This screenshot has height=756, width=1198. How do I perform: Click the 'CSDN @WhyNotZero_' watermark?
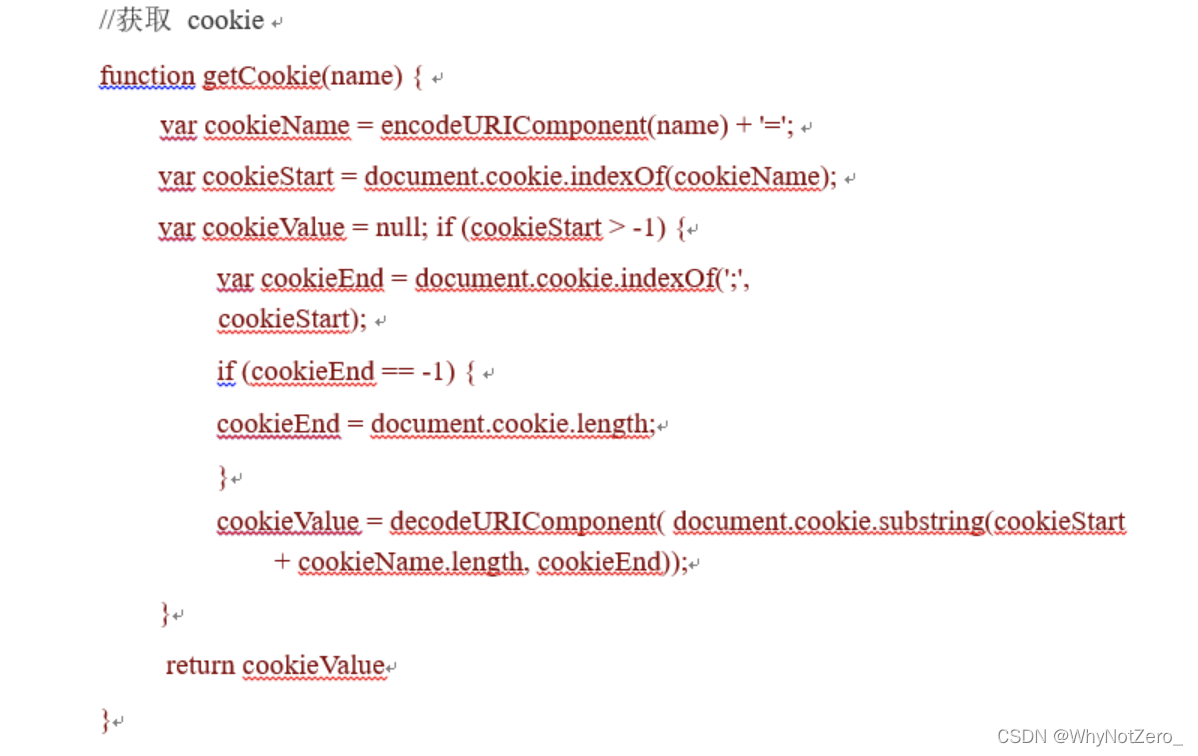(1090, 736)
